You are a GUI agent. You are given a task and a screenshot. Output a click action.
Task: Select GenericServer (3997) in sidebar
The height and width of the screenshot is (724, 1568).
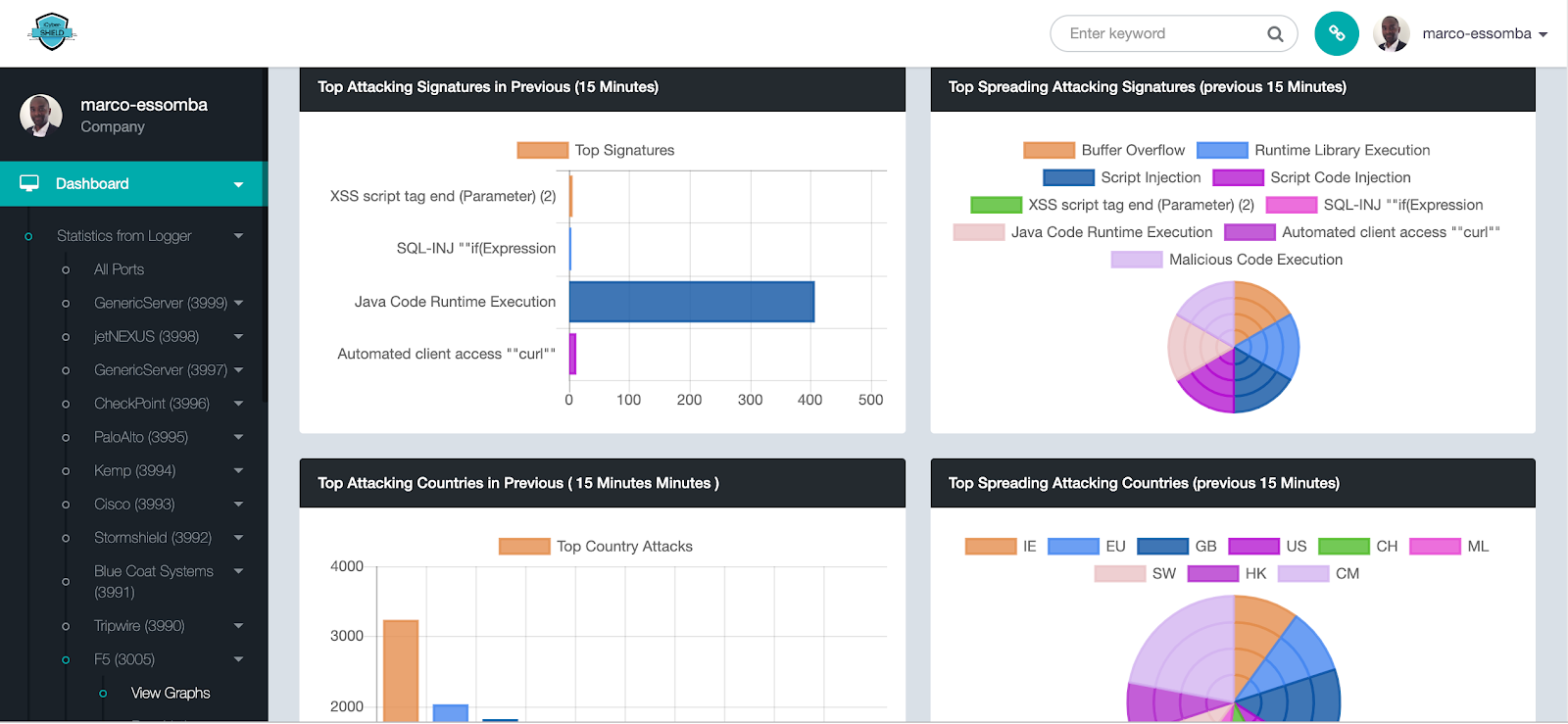pos(161,370)
